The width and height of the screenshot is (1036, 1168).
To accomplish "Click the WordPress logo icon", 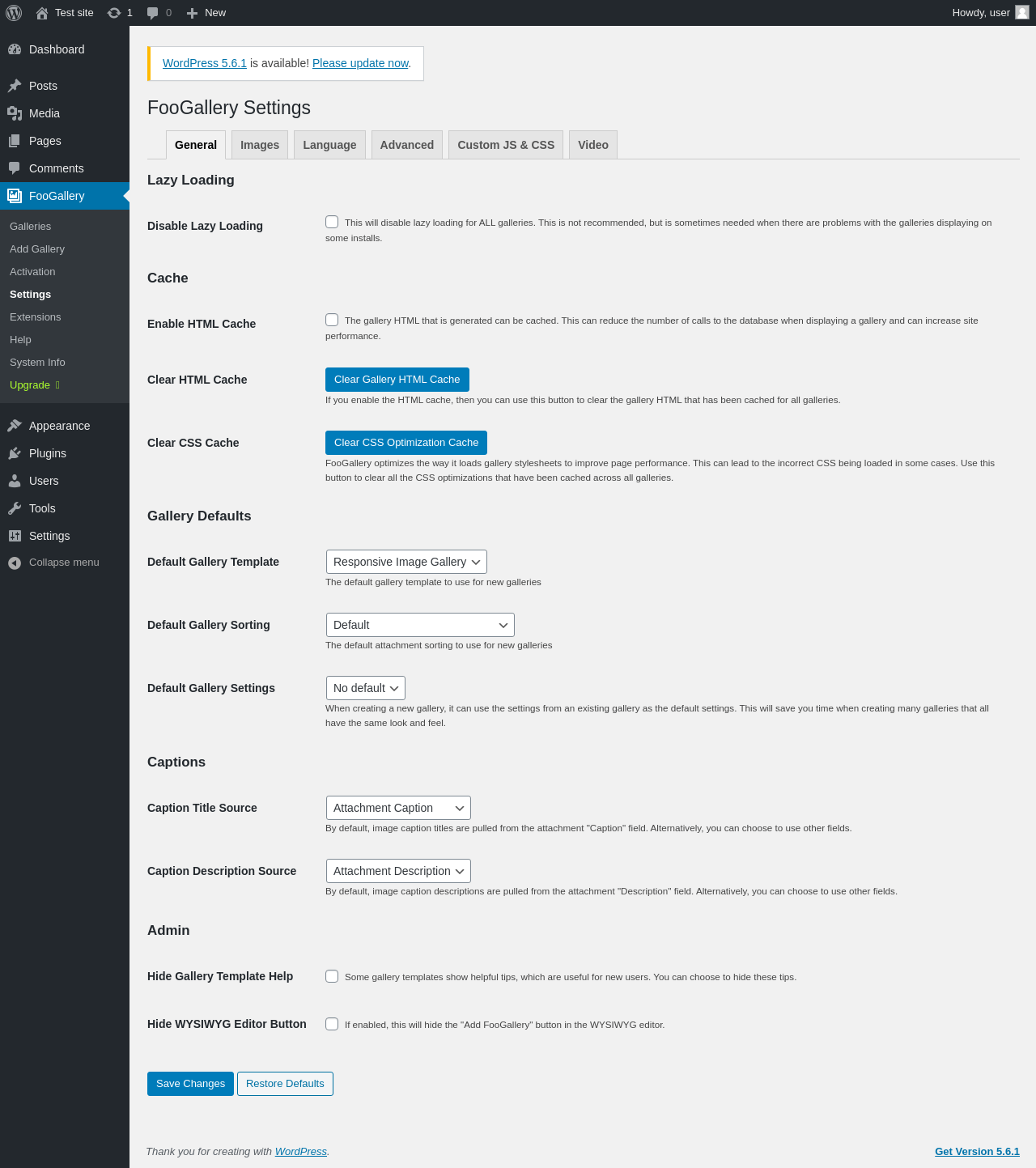I will pyautogui.click(x=14, y=13).
